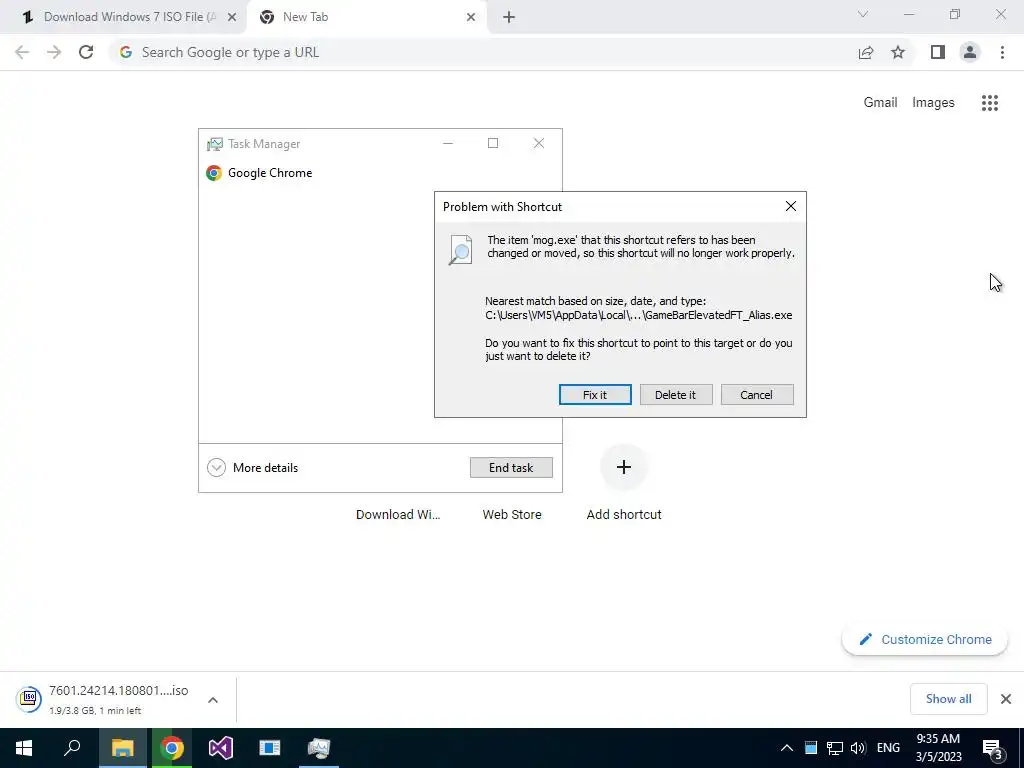This screenshot has width=1024, height=768.
Task: Open the Download Wi... shortcut
Action: (398, 515)
